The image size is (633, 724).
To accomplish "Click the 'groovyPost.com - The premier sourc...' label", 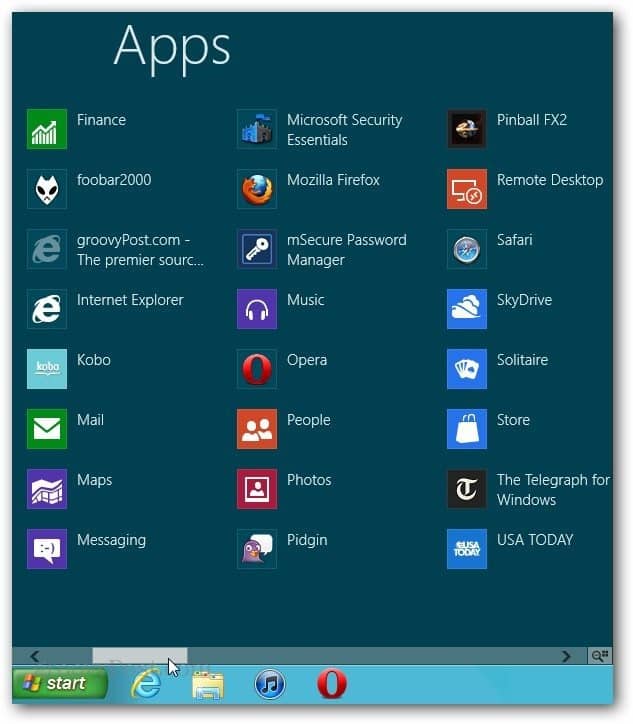I will (x=140, y=250).
